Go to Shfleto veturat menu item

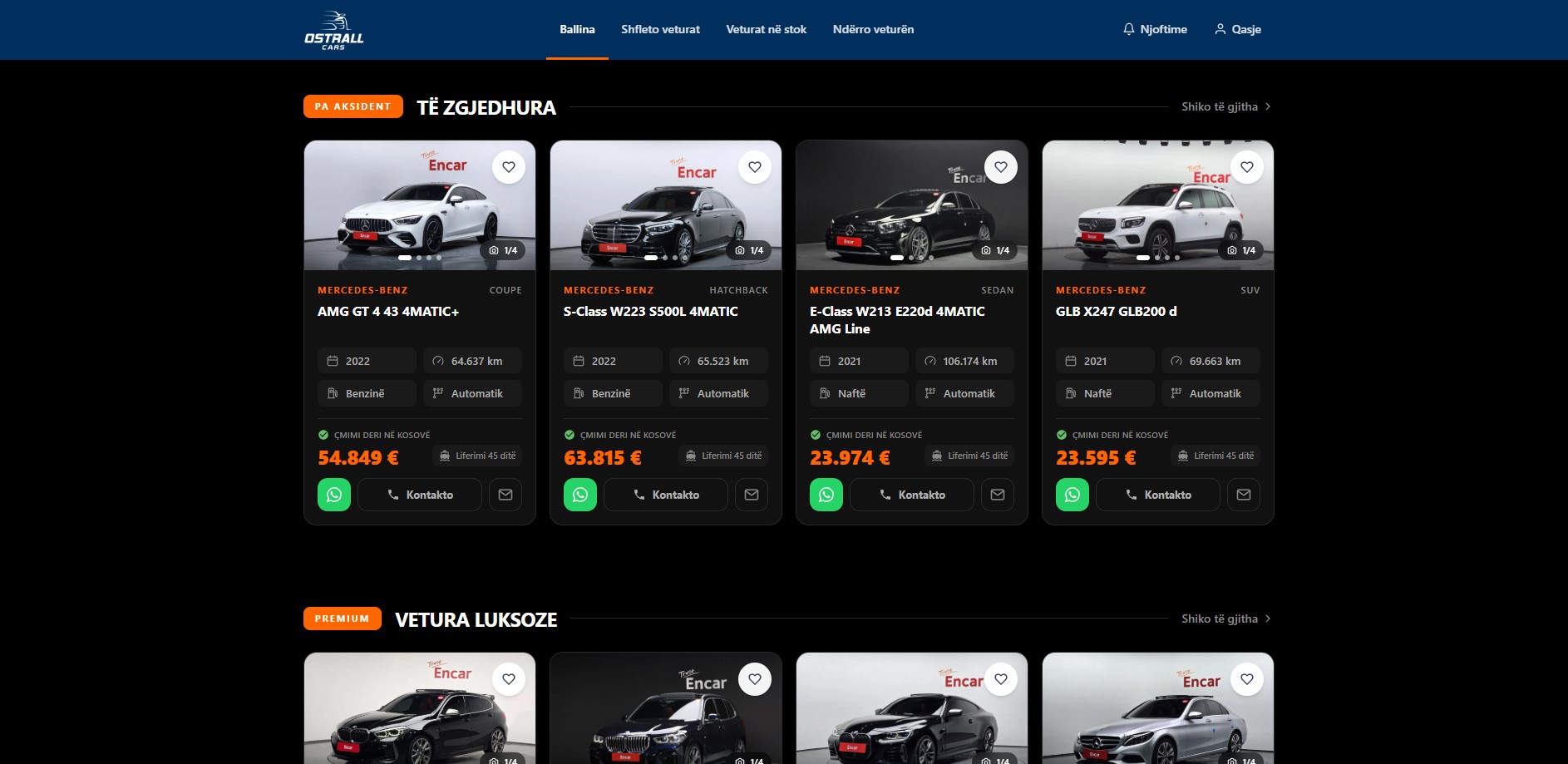tap(660, 29)
